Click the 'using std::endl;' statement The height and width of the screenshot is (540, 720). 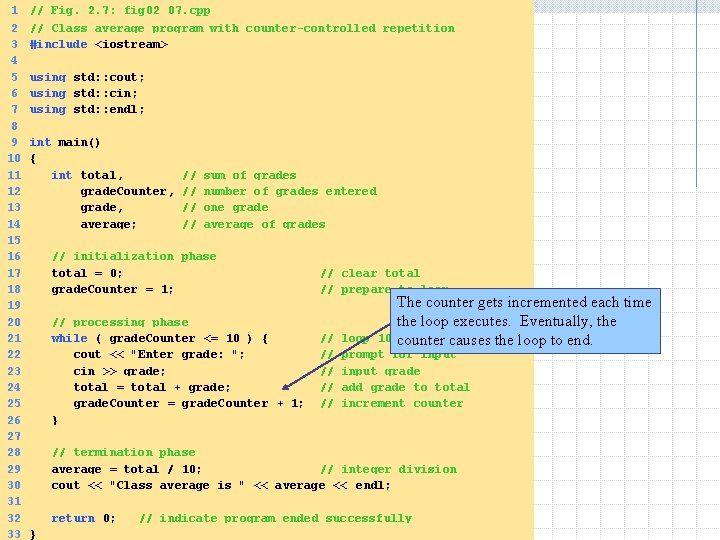click(87, 109)
